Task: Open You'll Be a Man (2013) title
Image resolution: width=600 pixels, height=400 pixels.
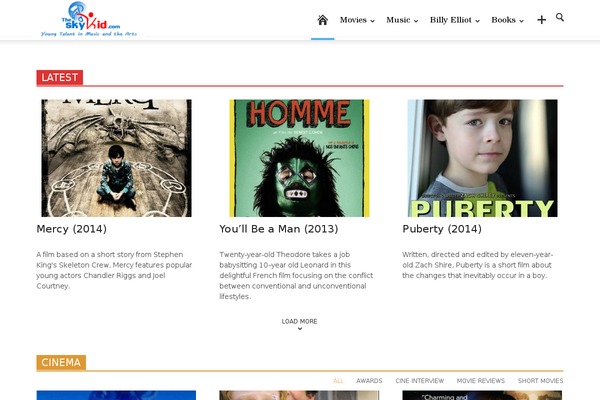Action: (279, 229)
